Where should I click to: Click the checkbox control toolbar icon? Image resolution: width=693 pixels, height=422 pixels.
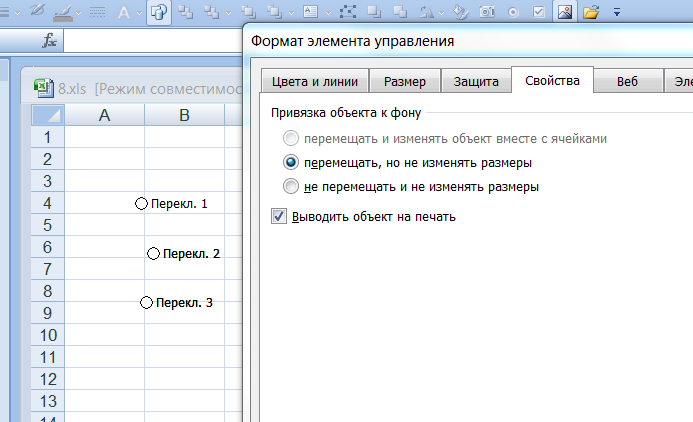539,13
